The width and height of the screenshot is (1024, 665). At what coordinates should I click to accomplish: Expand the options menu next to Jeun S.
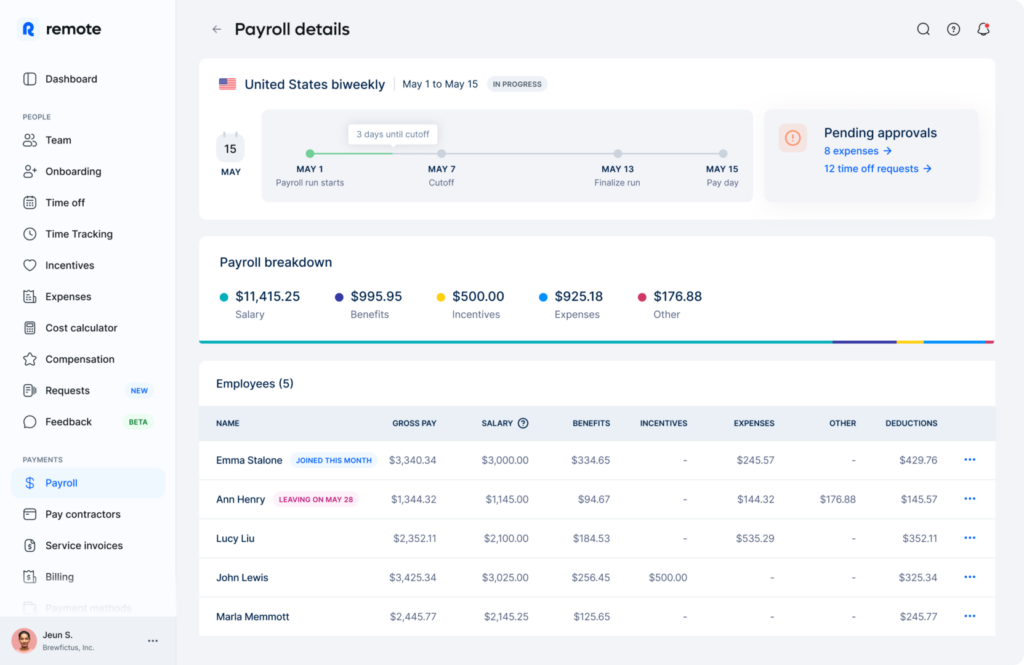(x=152, y=640)
